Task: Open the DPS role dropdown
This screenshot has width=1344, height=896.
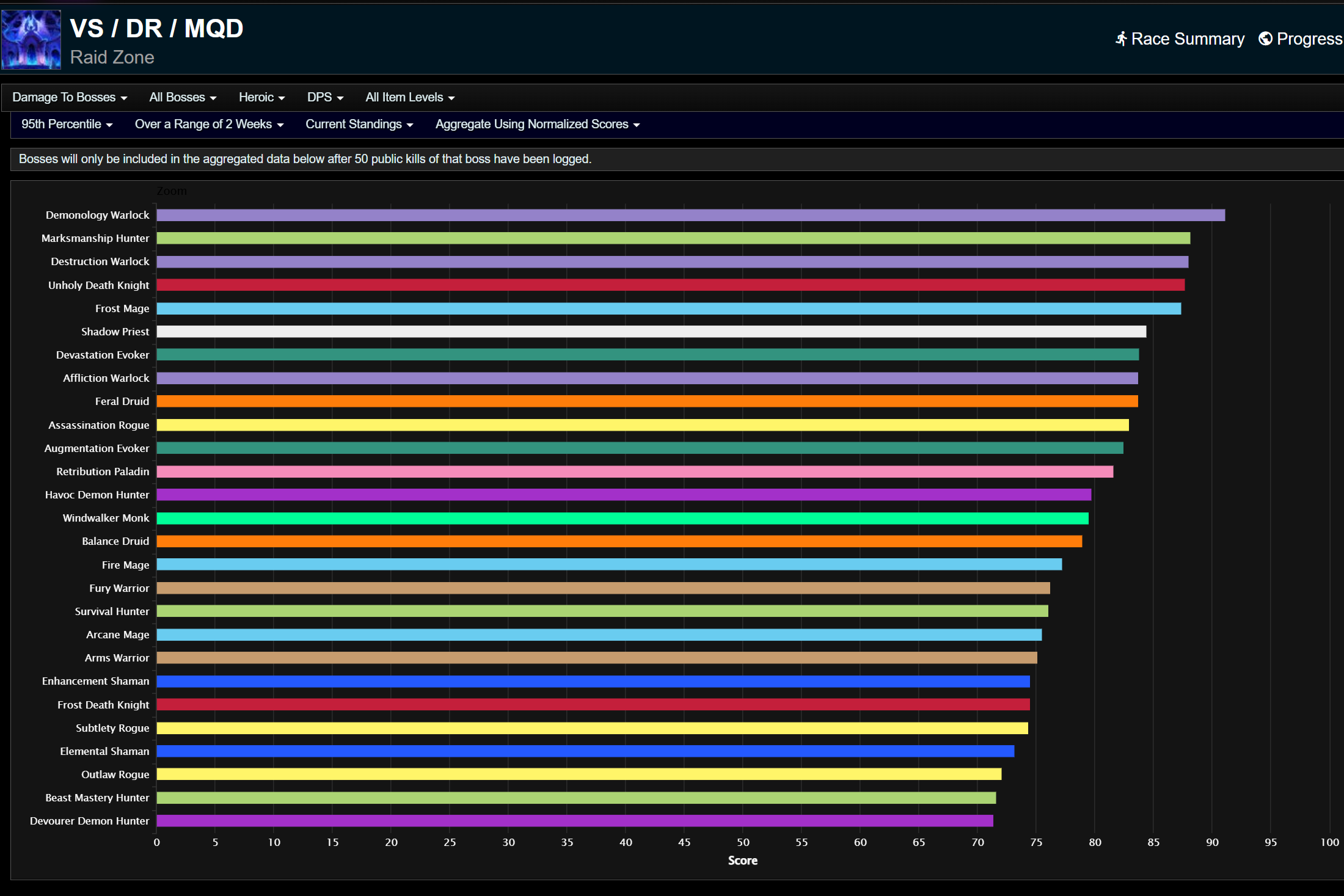Action: (325, 97)
